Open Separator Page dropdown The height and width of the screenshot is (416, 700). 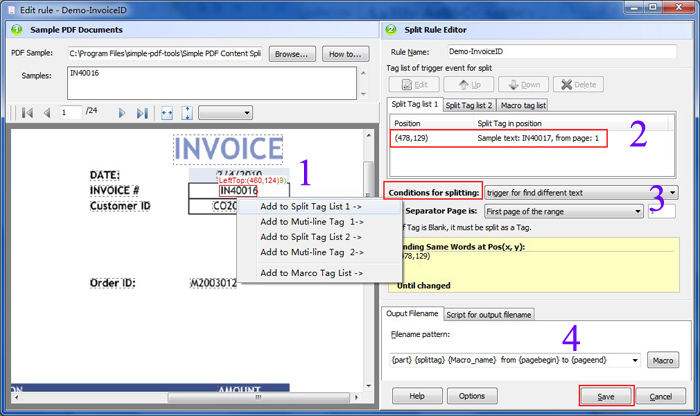(564, 212)
